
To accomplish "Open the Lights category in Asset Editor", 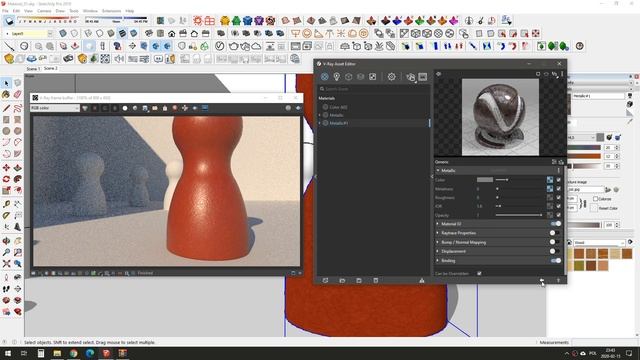I will click(336, 77).
